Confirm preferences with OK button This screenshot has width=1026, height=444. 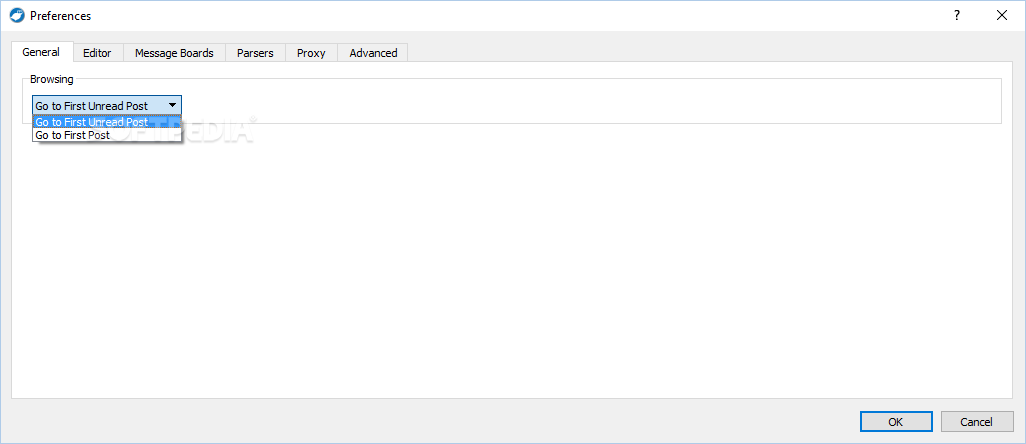point(896,422)
